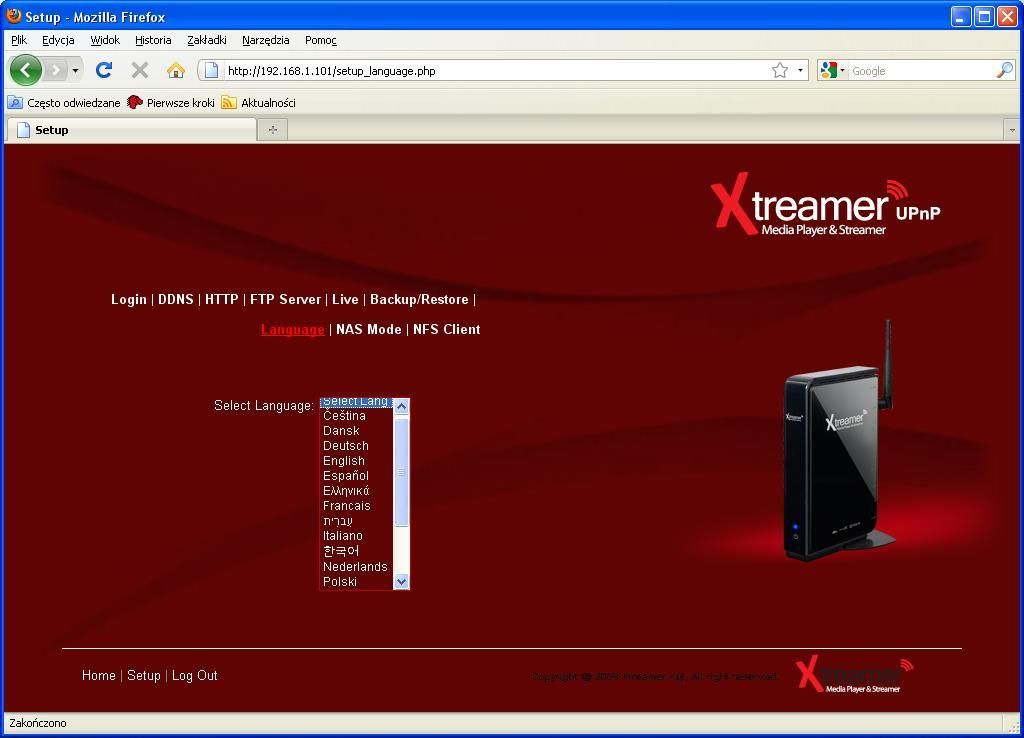Focus the Google search field
Viewport: 1024px width, 738px height.
coord(922,71)
